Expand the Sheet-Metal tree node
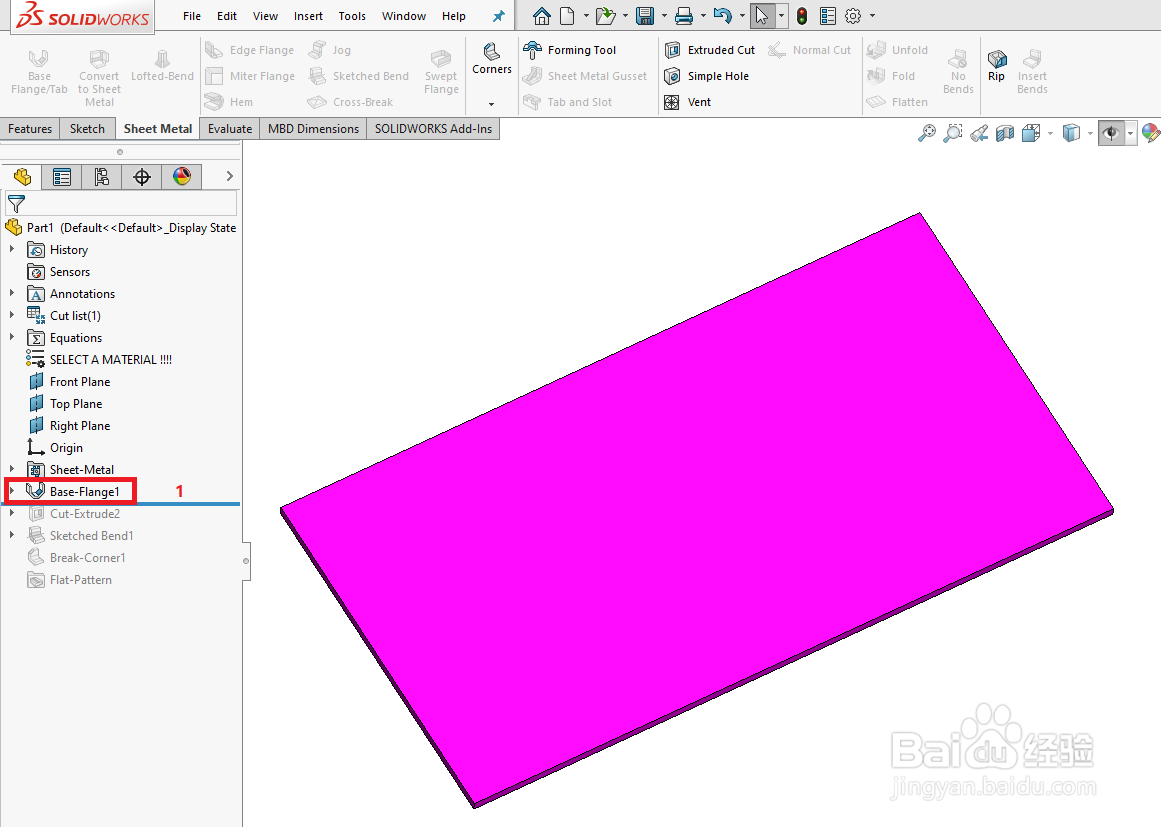 point(12,469)
